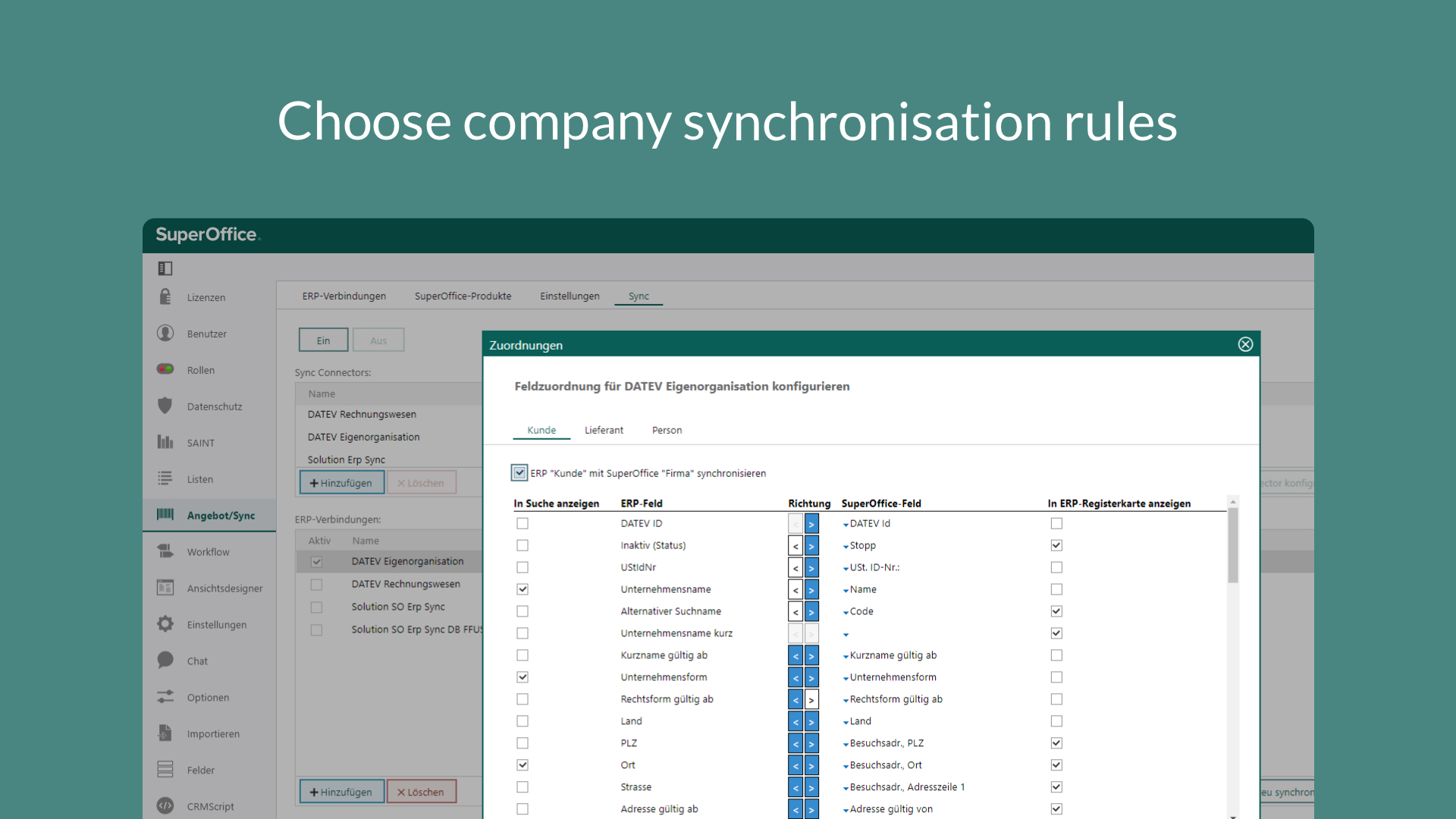The height and width of the screenshot is (819, 1456).
Task: Uncheck search checkbox for Unternehmensname
Action: (522, 589)
